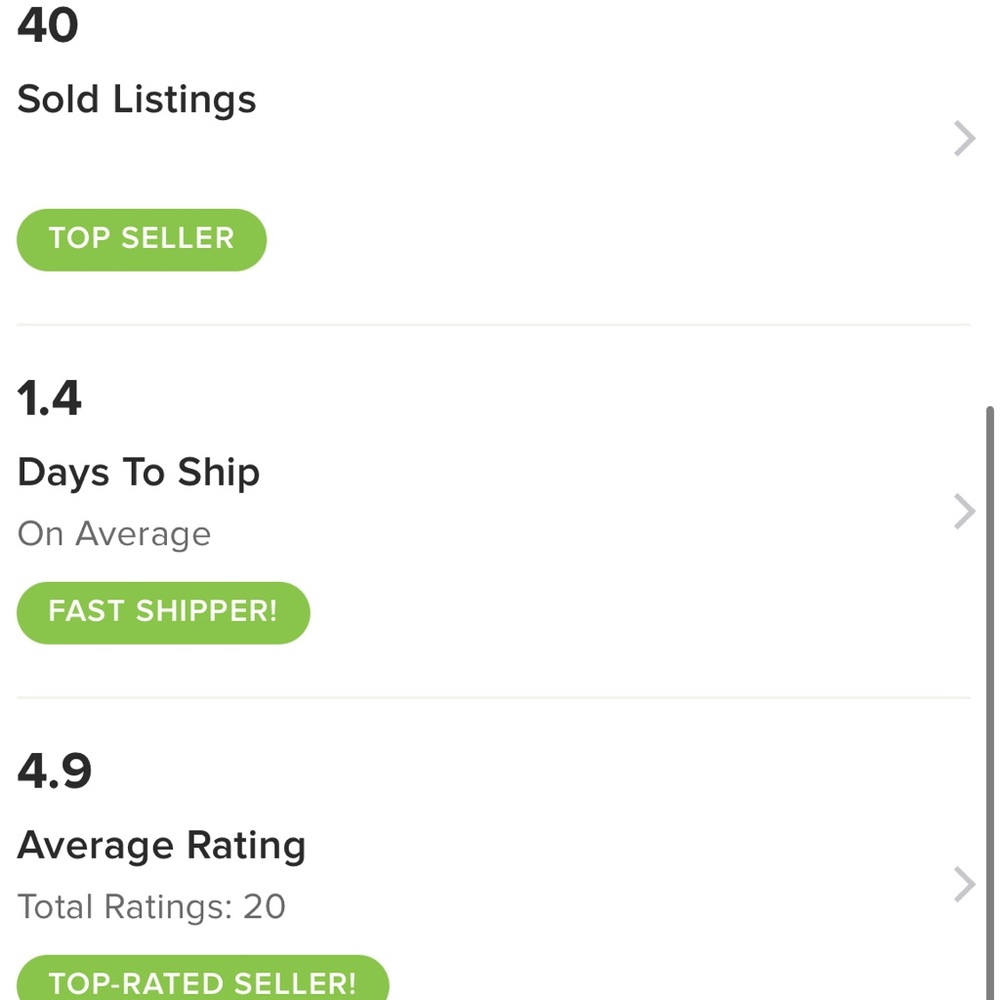Tap the TOP SELLER green badge

coord(141,239)
